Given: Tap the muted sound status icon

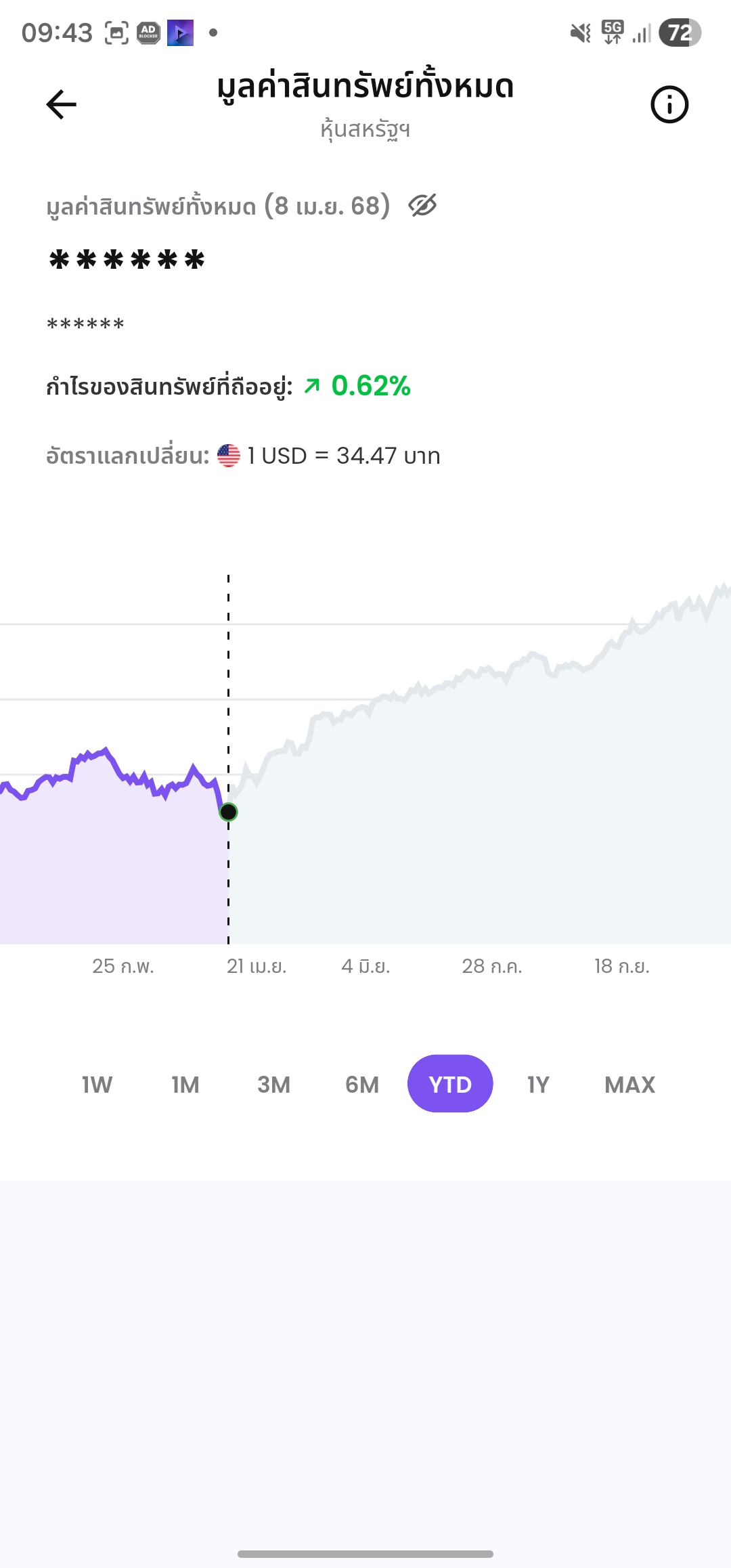Looking at the screenshot, I should 580,32.
